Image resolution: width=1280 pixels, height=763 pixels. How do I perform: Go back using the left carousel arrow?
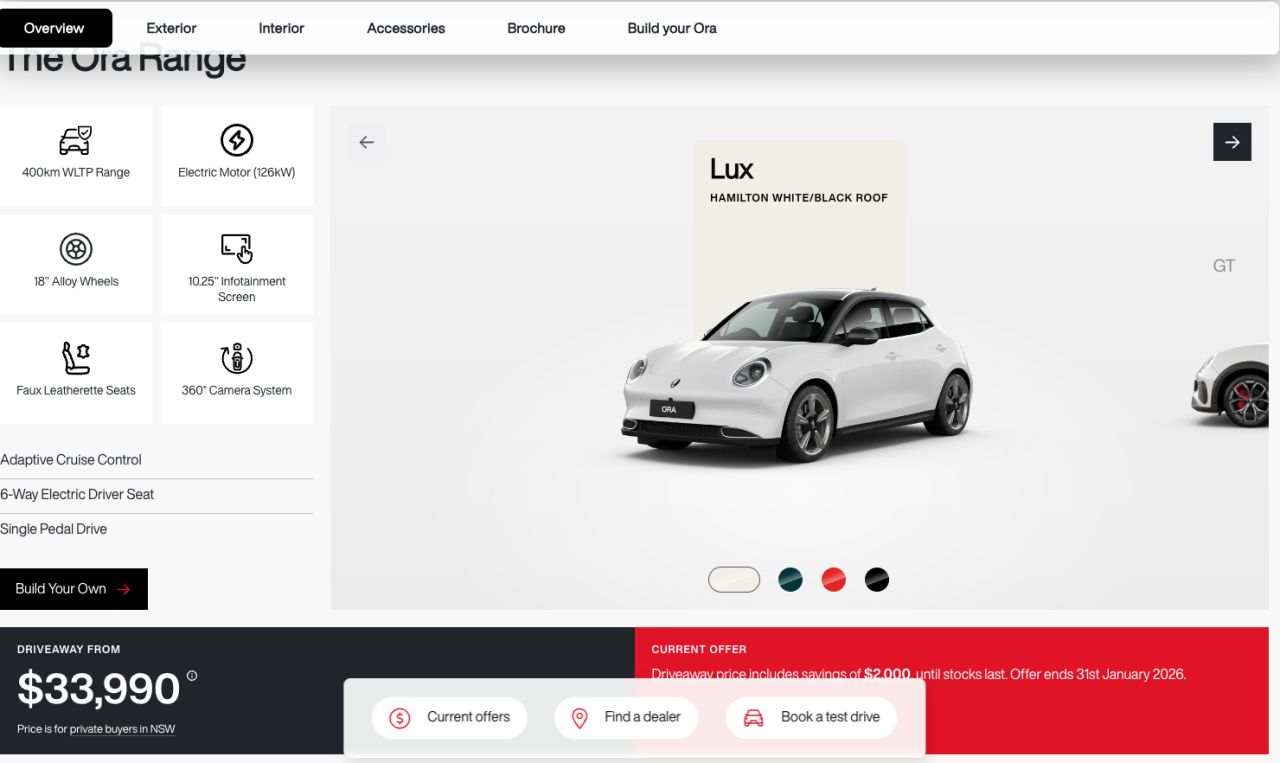(367, 141)
